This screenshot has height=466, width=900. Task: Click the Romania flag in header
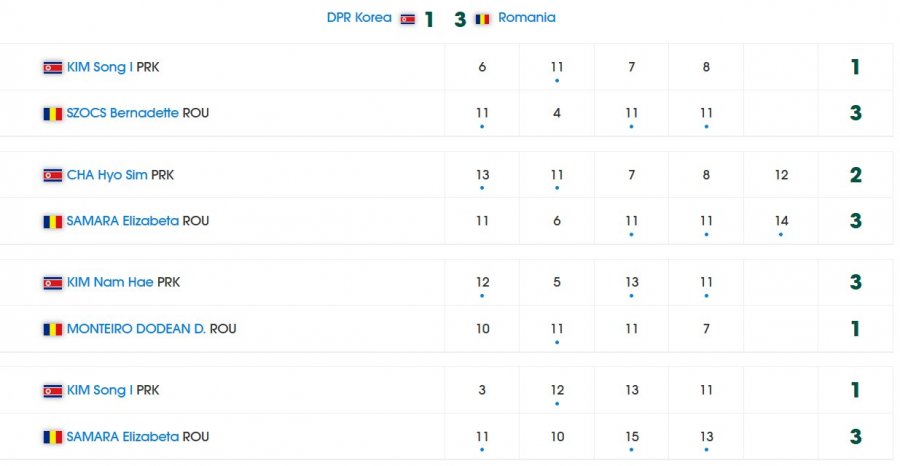(x=482, y=19)
